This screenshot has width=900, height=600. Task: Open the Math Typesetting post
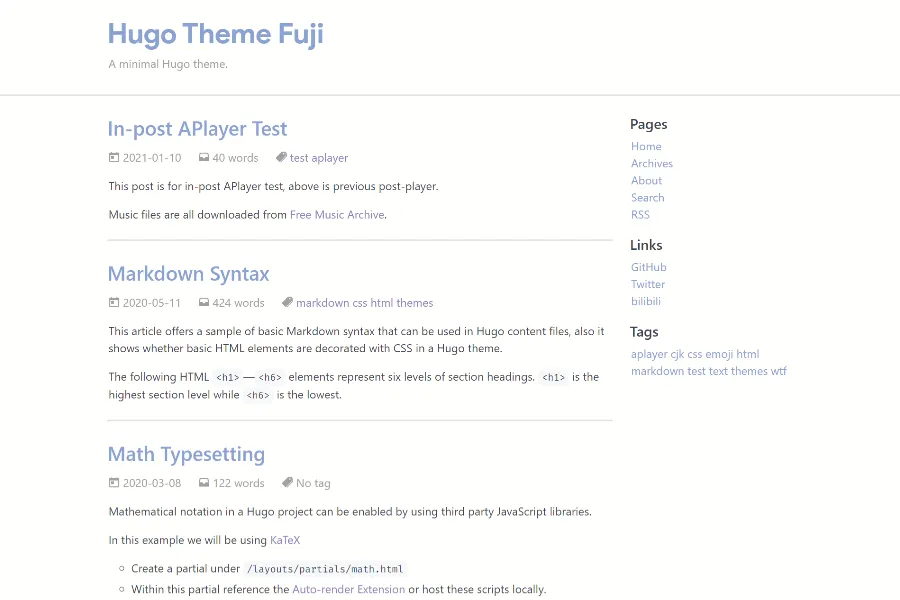(x=186, y=453)
